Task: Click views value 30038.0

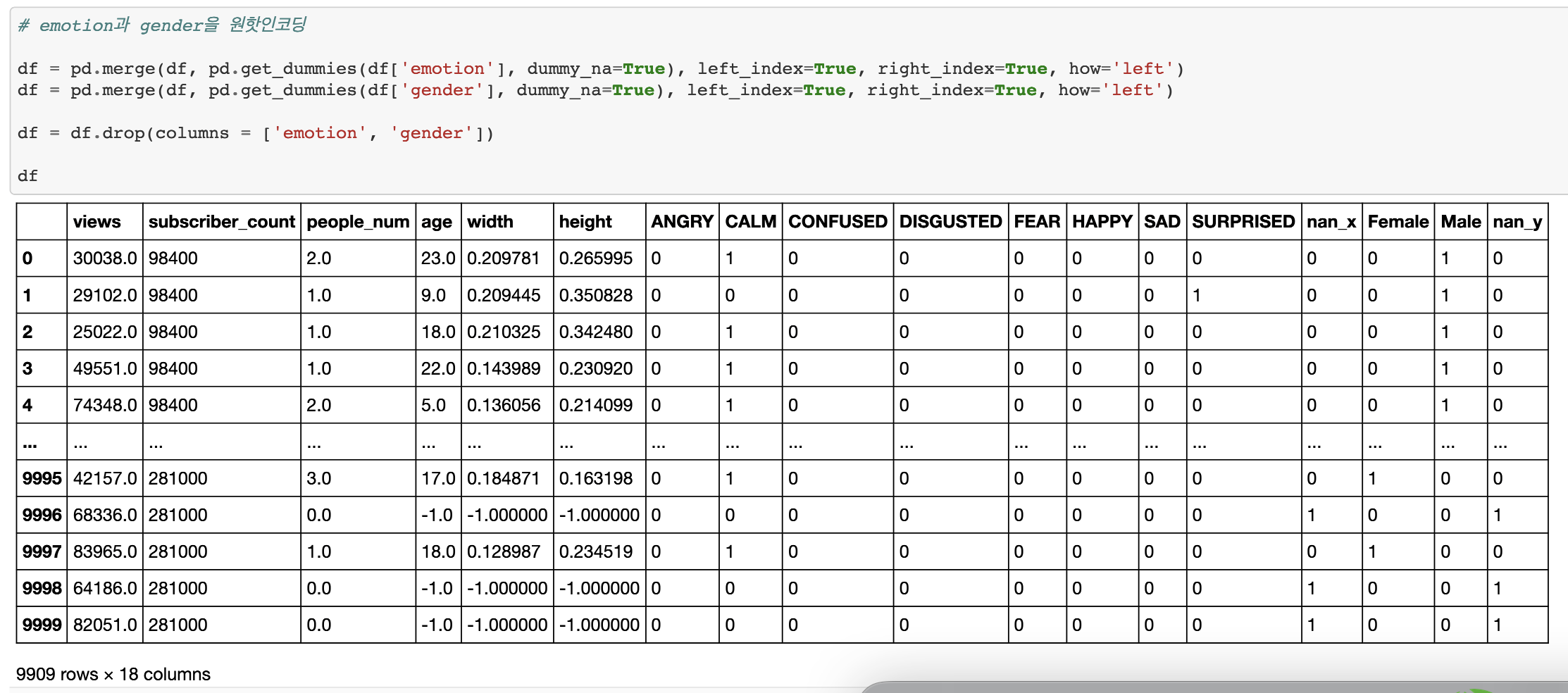Action: click(x=105, y=258)
